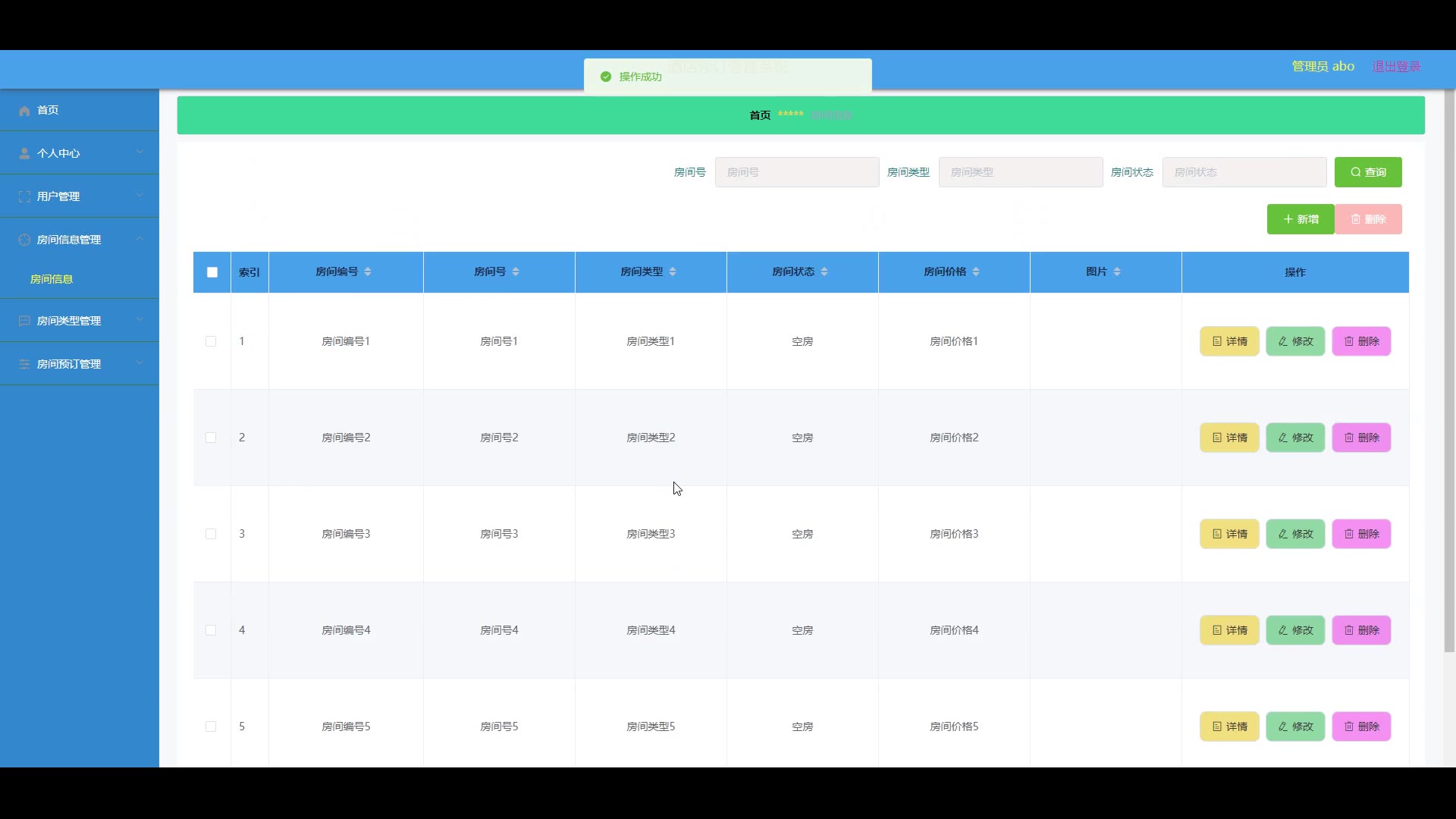Viewport: 1456px width, 819px height.
Task: Expand 房间预订管理 using its chevron
Action: tap(140, 363)
